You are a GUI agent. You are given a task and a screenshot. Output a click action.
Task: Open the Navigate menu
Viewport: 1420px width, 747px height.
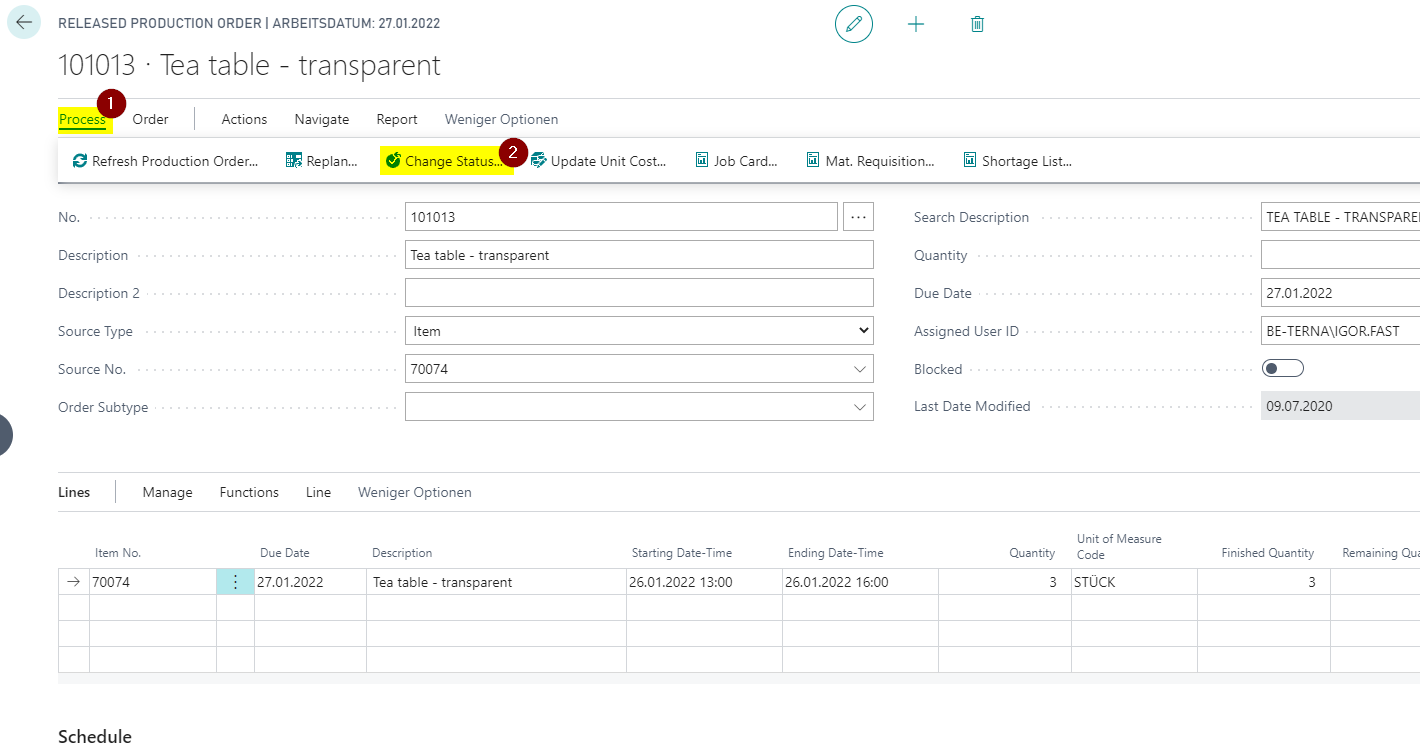[322, 119]
